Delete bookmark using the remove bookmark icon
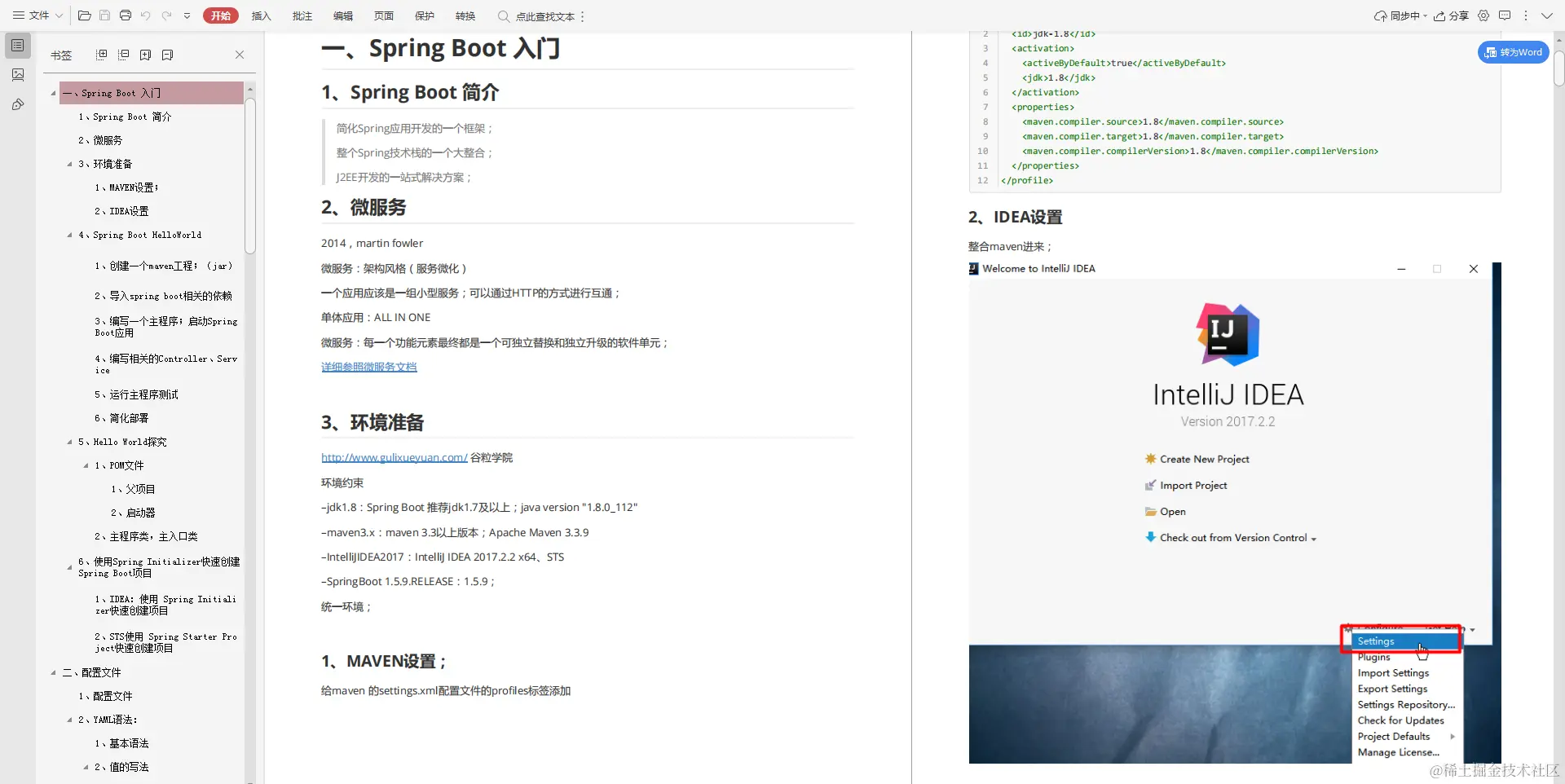Screen dimensions: 1565x784 coord(168,55)
